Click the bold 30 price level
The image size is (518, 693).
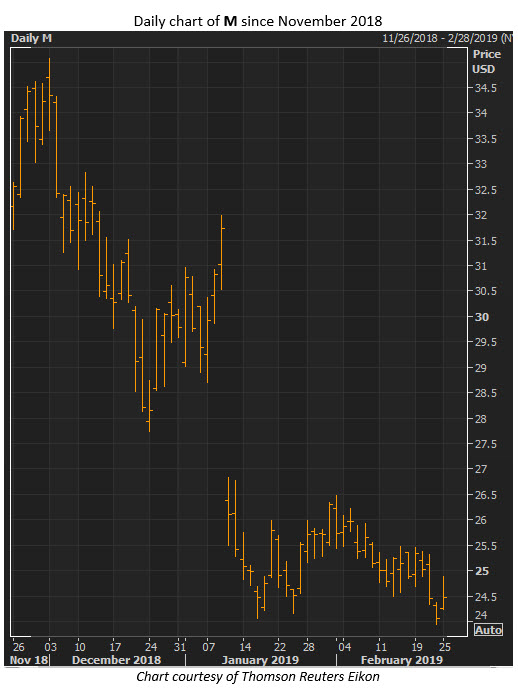point(482,317)
